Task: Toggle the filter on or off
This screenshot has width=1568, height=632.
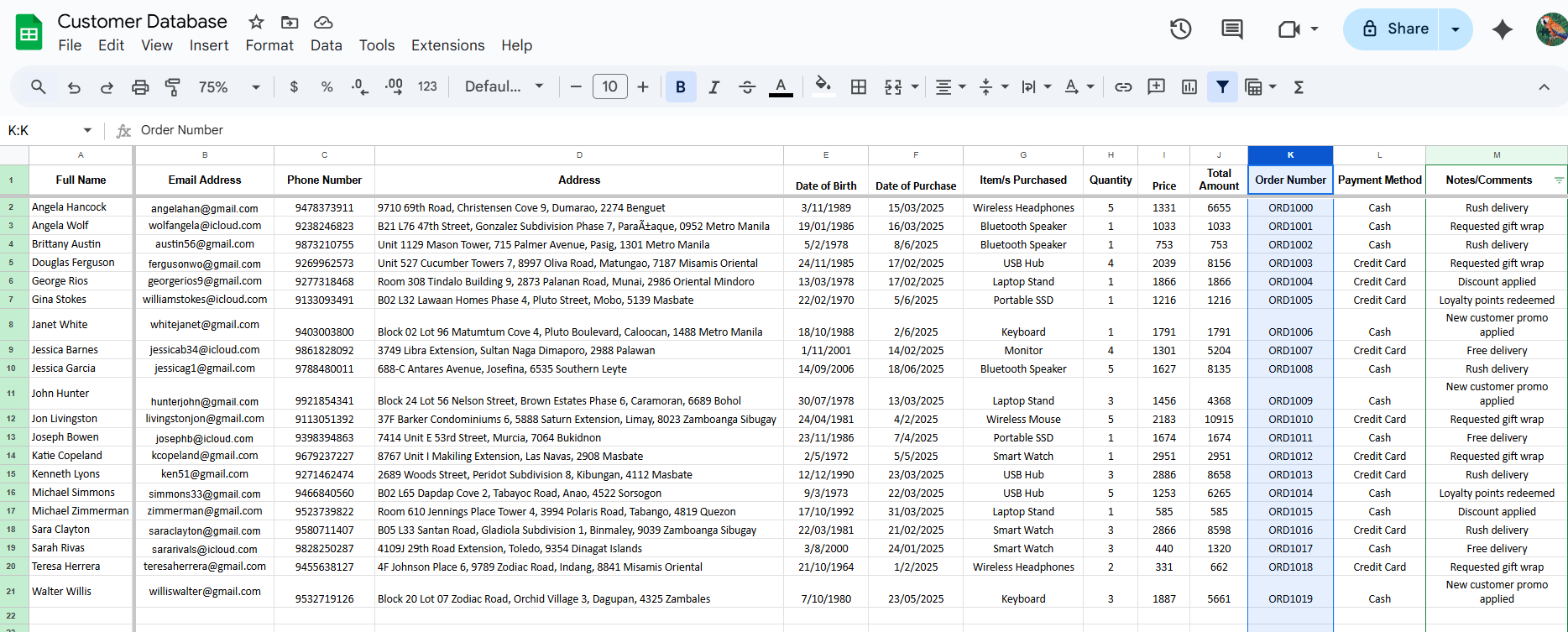Action: pyautogui.click(x=1223, y=86)
